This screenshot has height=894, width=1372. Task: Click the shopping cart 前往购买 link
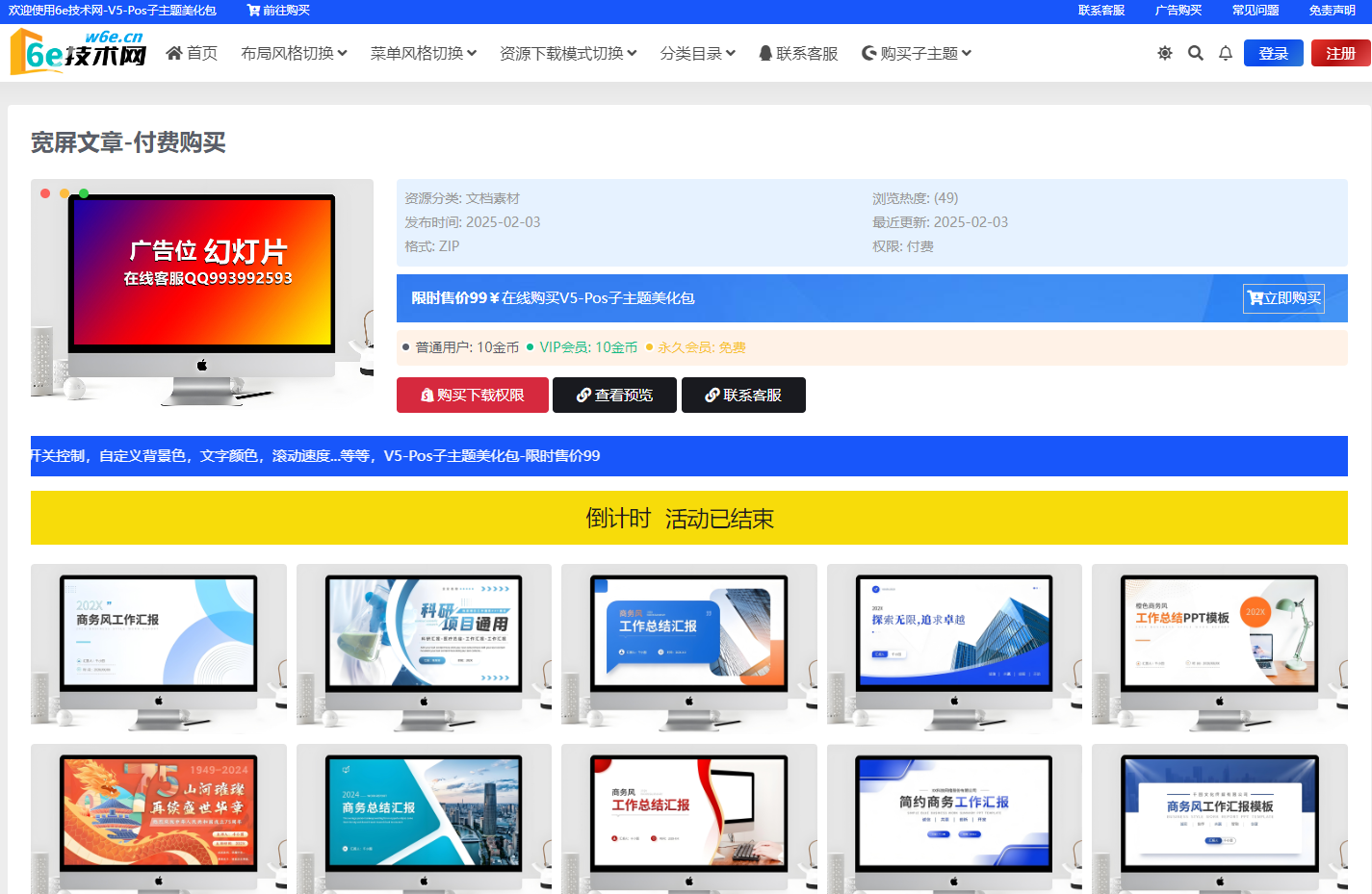tap(278, 11)
